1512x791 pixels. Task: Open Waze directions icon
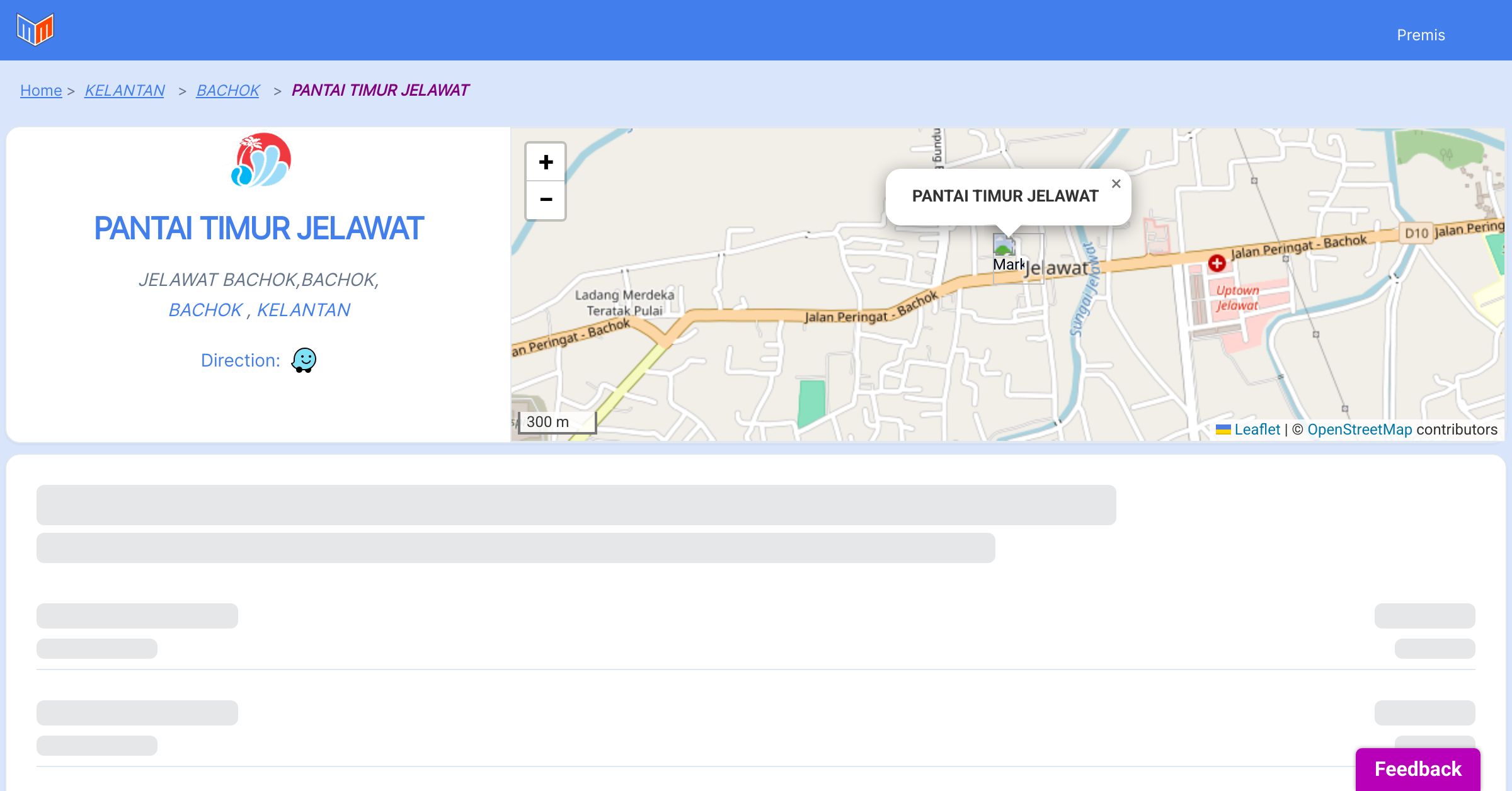[304, 360]
